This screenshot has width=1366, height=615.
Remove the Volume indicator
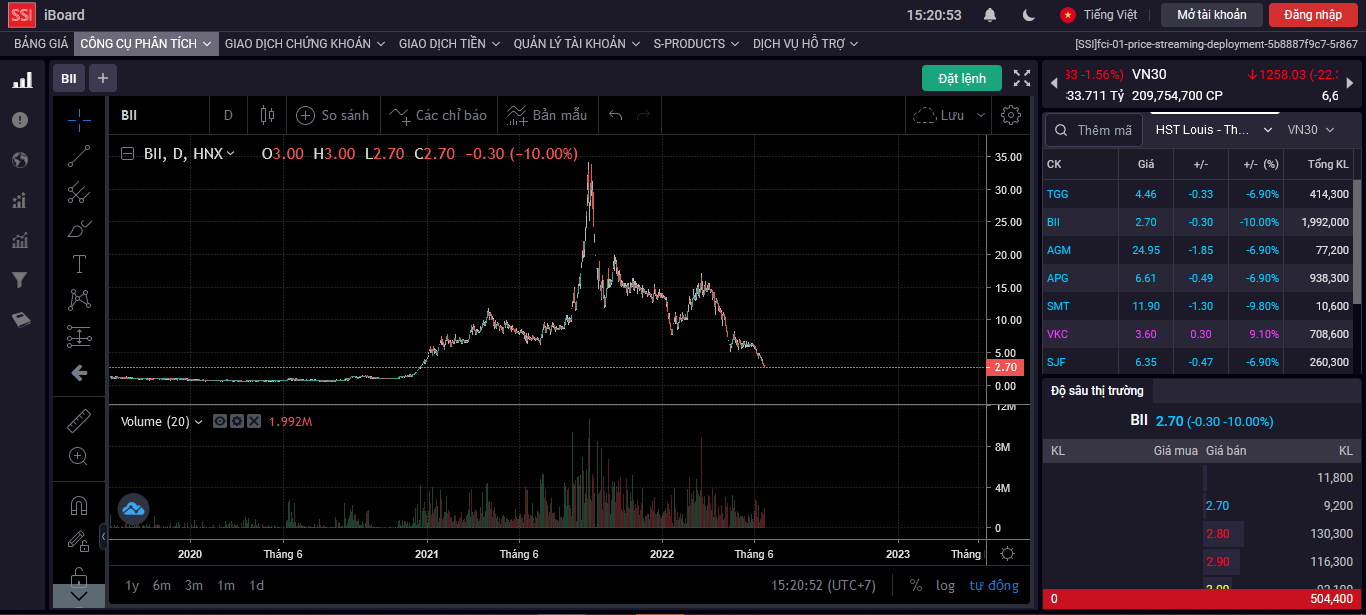(254, 422)
